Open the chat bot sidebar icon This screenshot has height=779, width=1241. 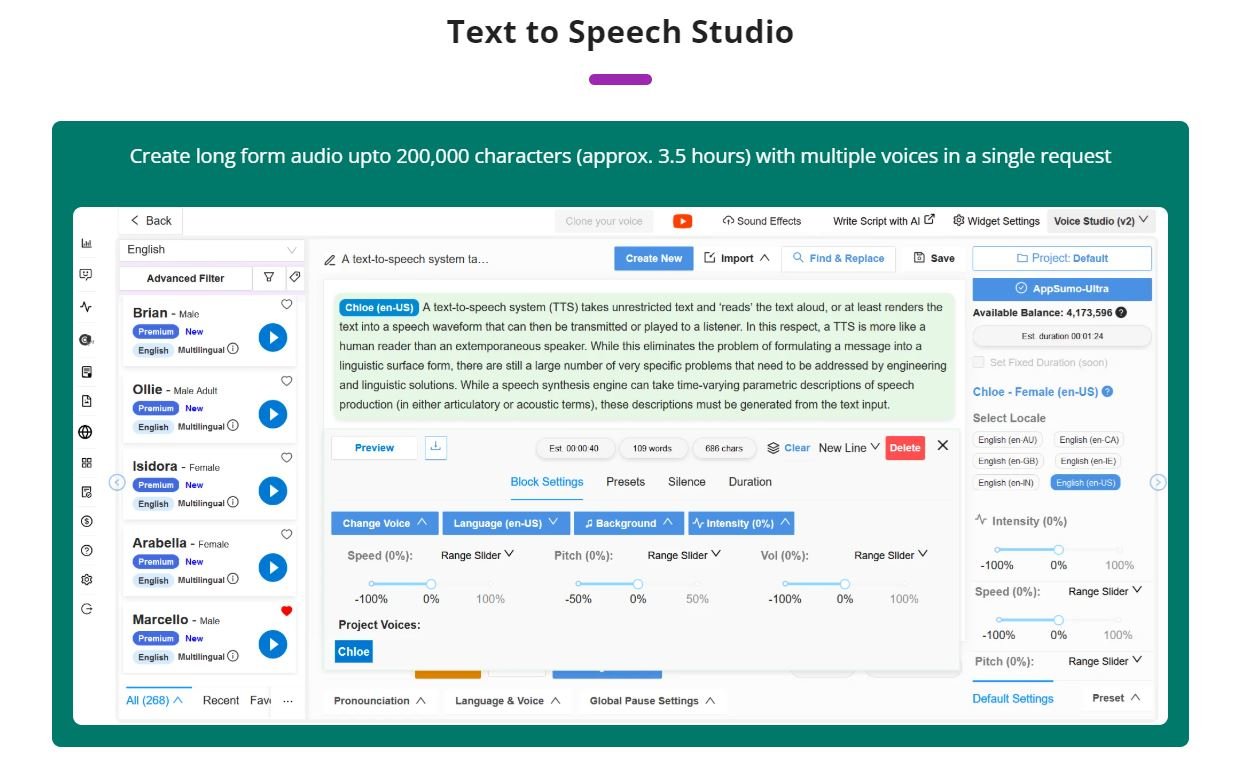click(86, 275)
